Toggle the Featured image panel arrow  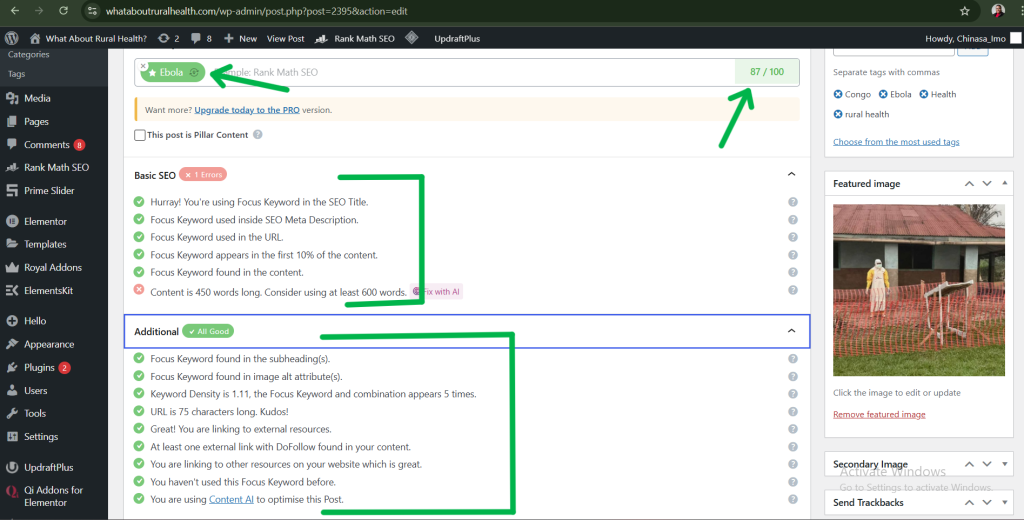click(1004, 184)
